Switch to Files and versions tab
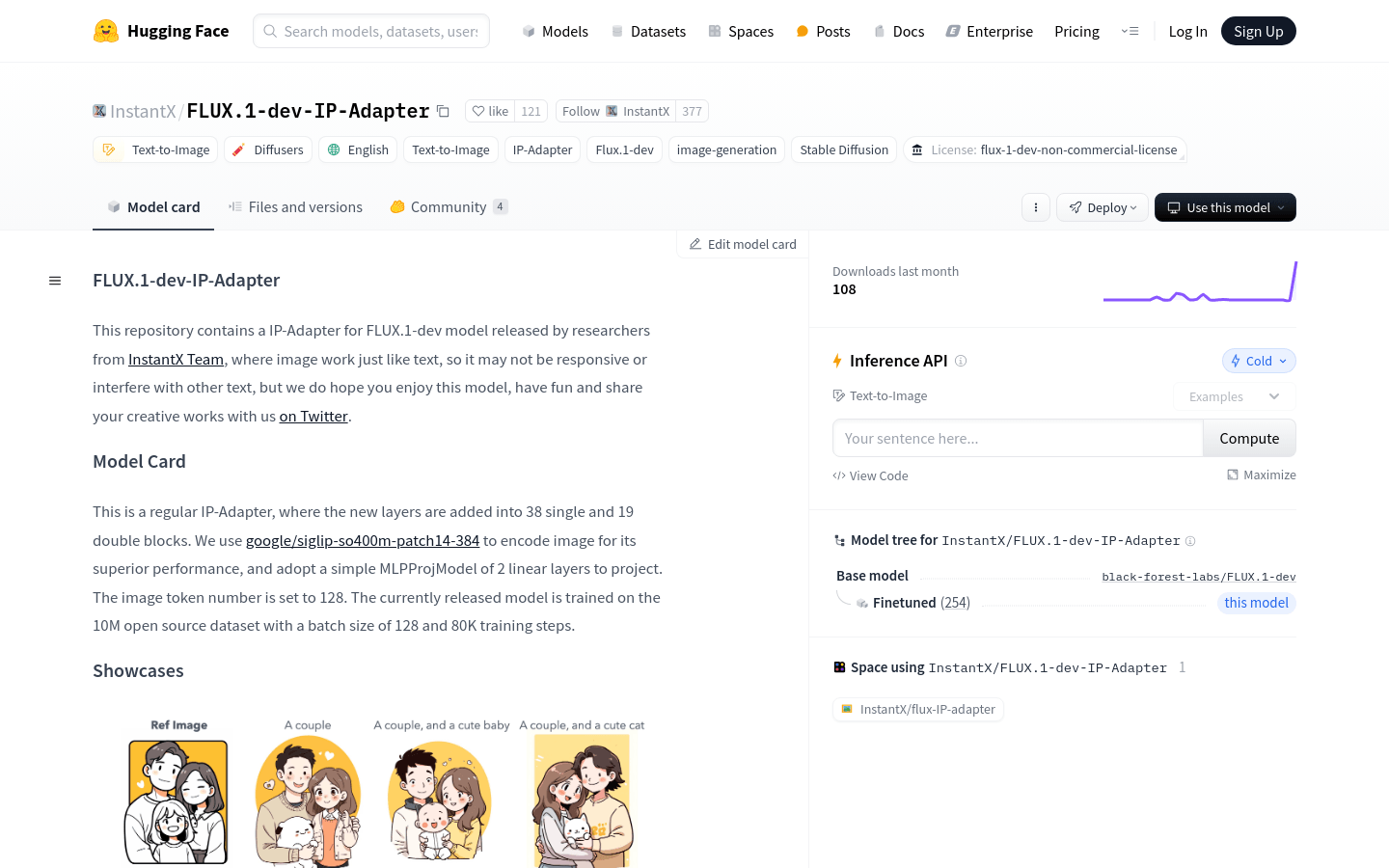The height and width of the screenshot is (868, 1389). (295, 206)
